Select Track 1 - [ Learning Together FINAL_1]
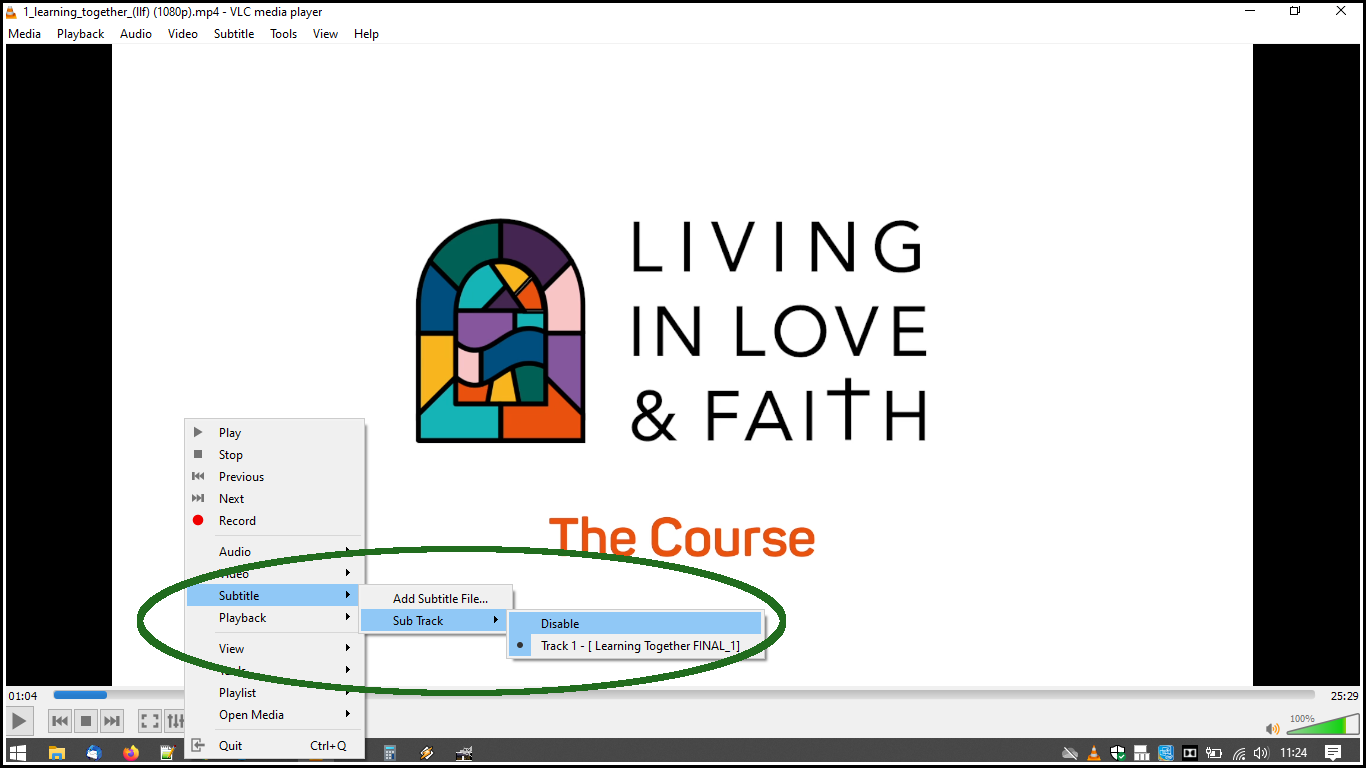 636,645
